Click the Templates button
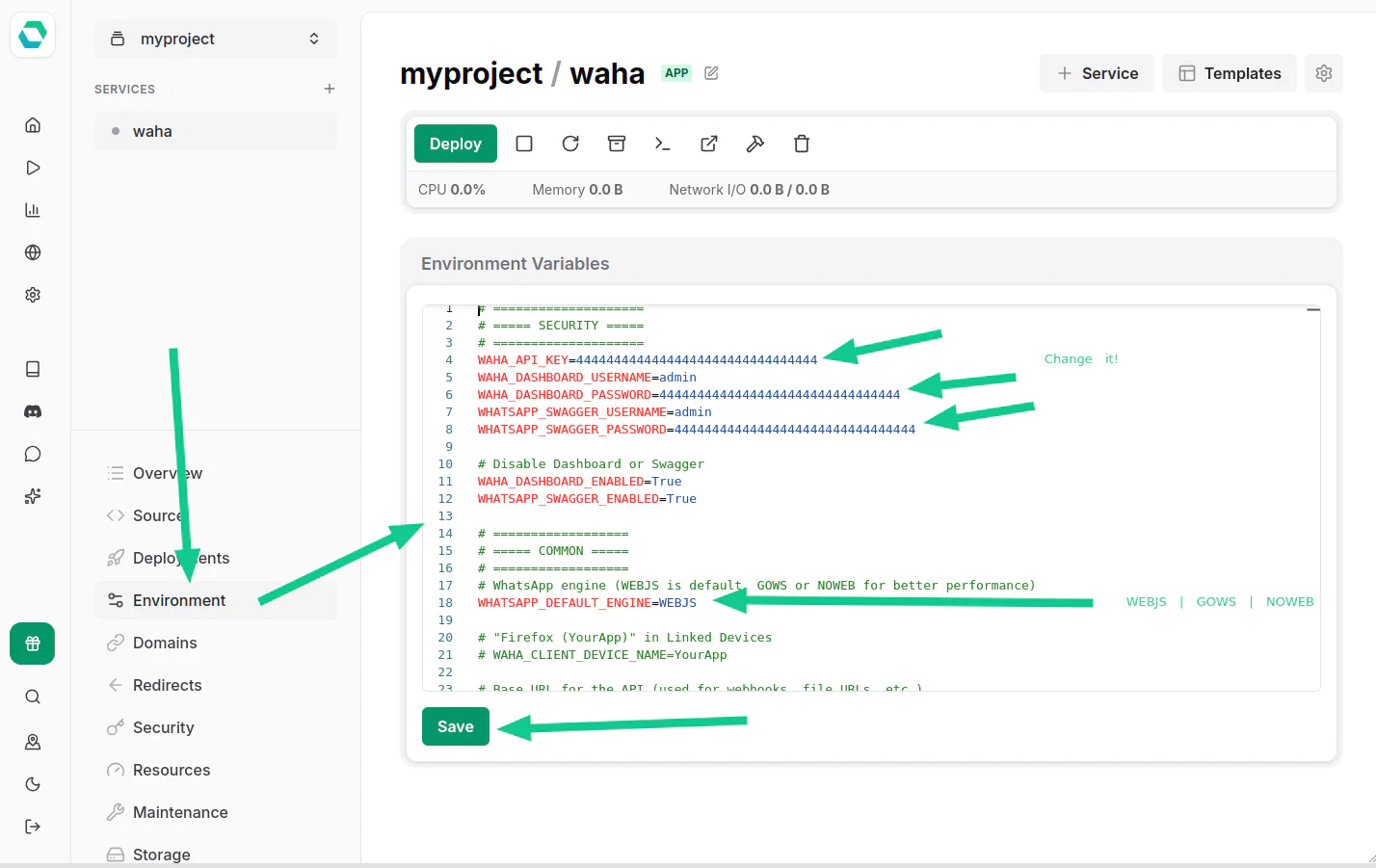The height and width of the screenshot is (868, 1376). pyautogui.click(x=1230, y=73)
